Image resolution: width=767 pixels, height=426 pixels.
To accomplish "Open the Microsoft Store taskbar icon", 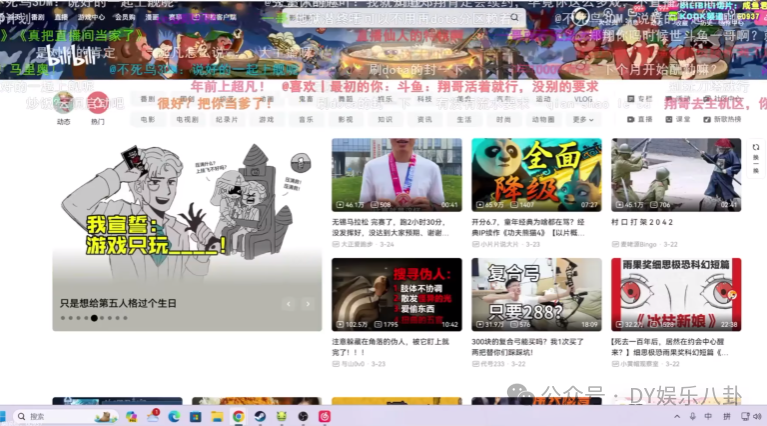I will pyautogui.click(x=196, y=416).
